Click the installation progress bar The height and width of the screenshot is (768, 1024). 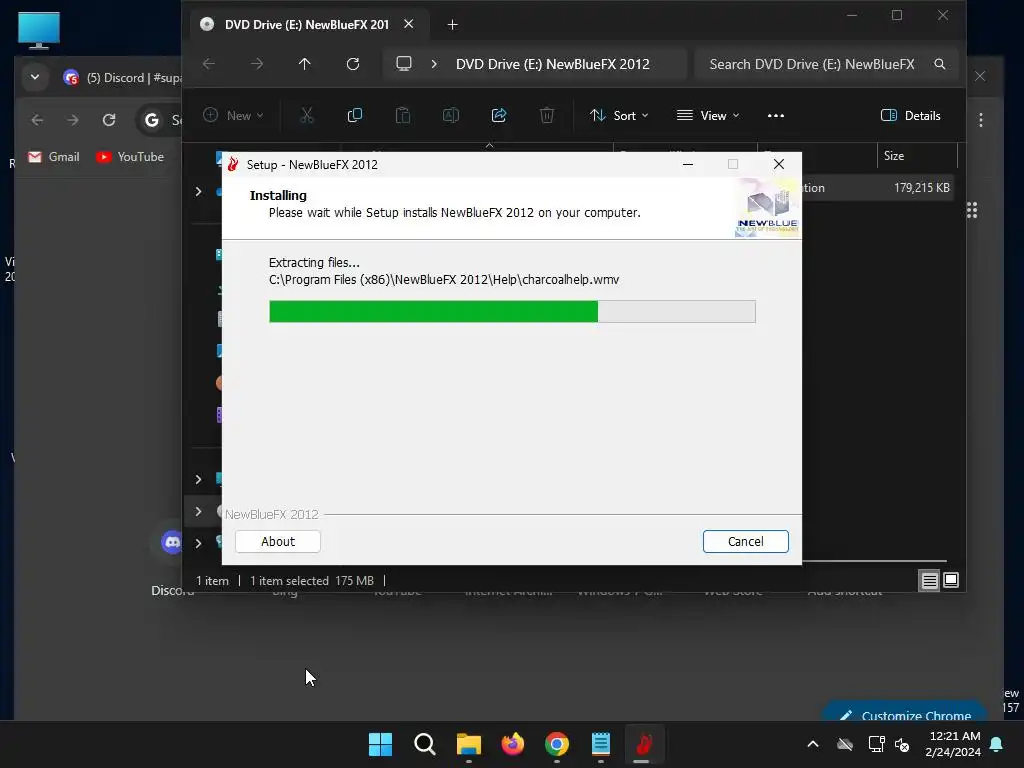(x=512, y=312)
